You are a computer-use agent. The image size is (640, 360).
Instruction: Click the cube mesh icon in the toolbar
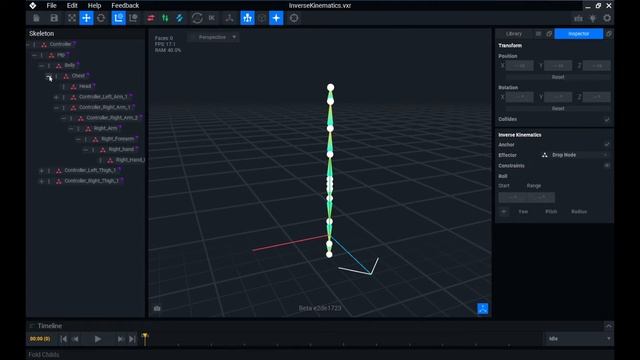tap(262, 18)
